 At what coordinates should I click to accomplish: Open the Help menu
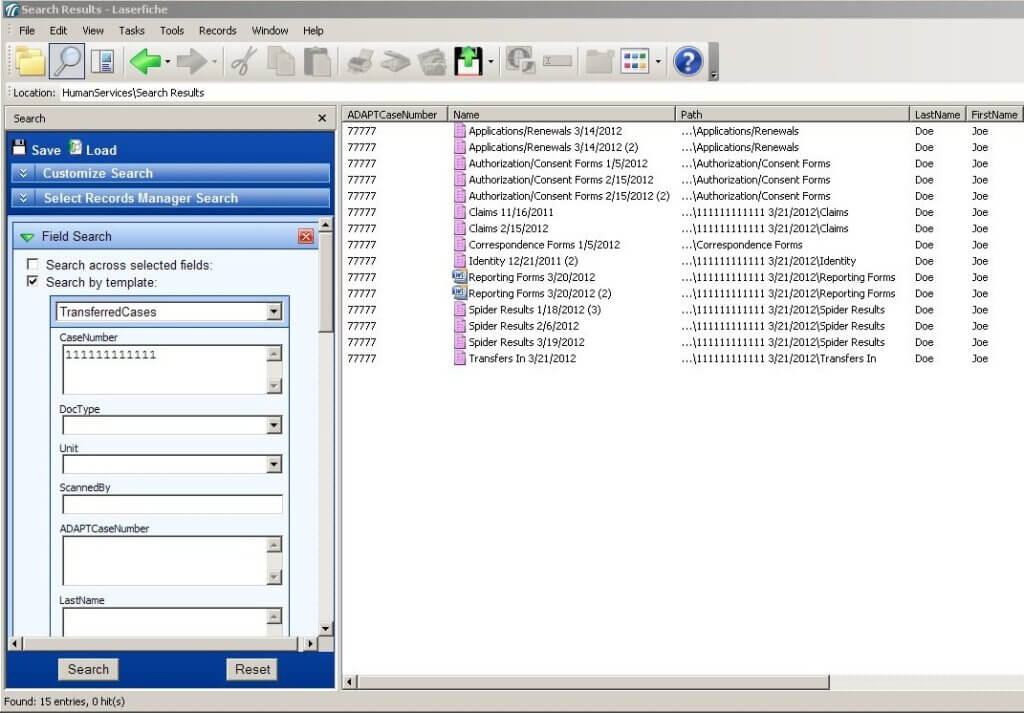pyautogui.click(x=313, y=31)
